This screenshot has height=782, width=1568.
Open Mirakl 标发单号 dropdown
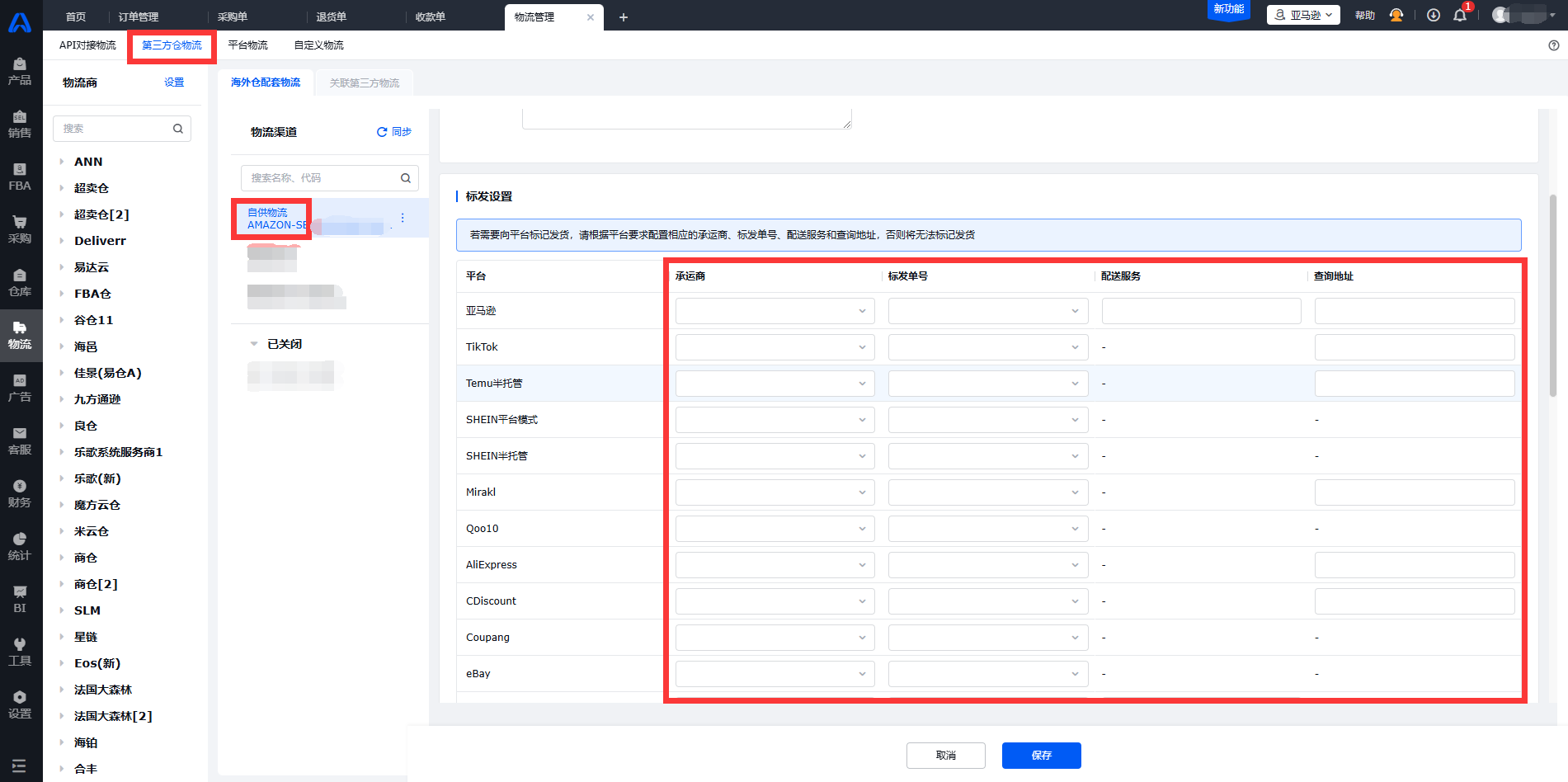(988, 492)
